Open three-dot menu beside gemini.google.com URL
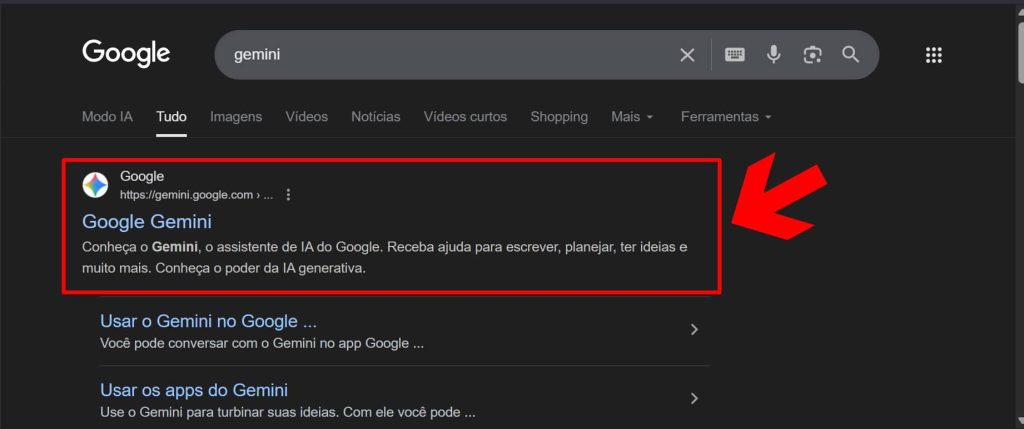The width and height of the screenshot is (1024, 429). pos(288,195)
